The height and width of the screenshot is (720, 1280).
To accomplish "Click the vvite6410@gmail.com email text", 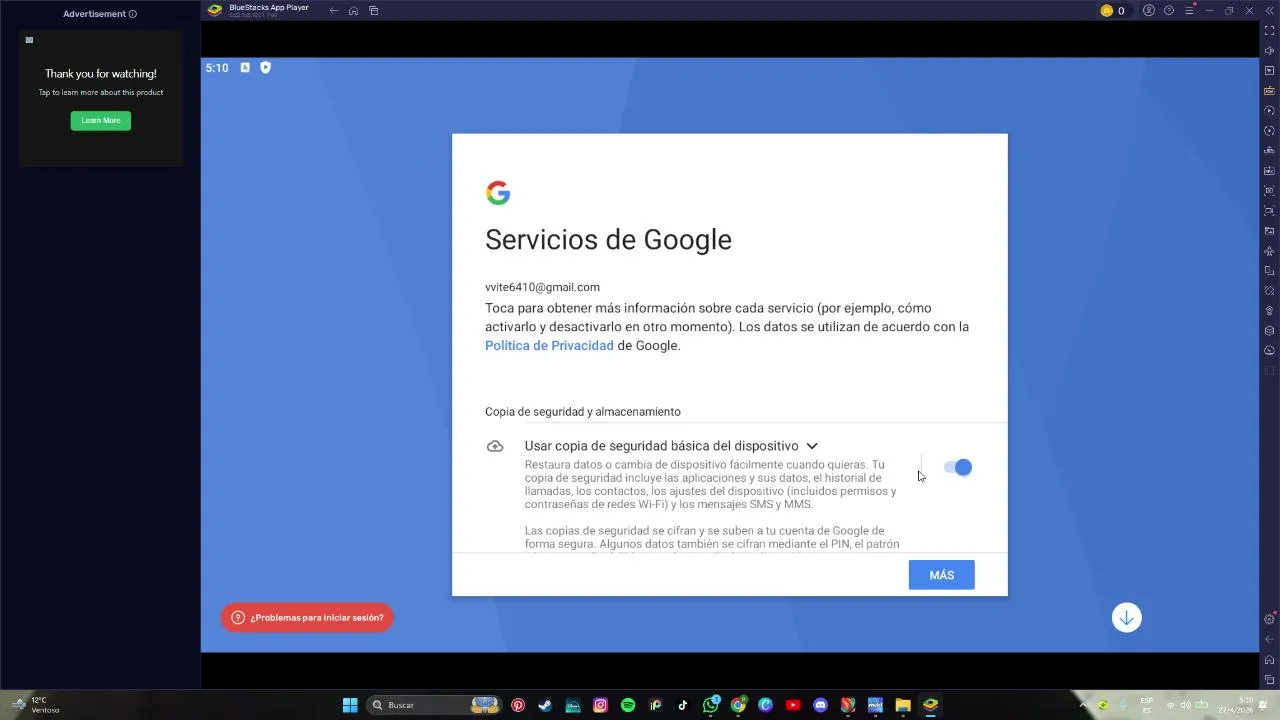I will point(542,287).
